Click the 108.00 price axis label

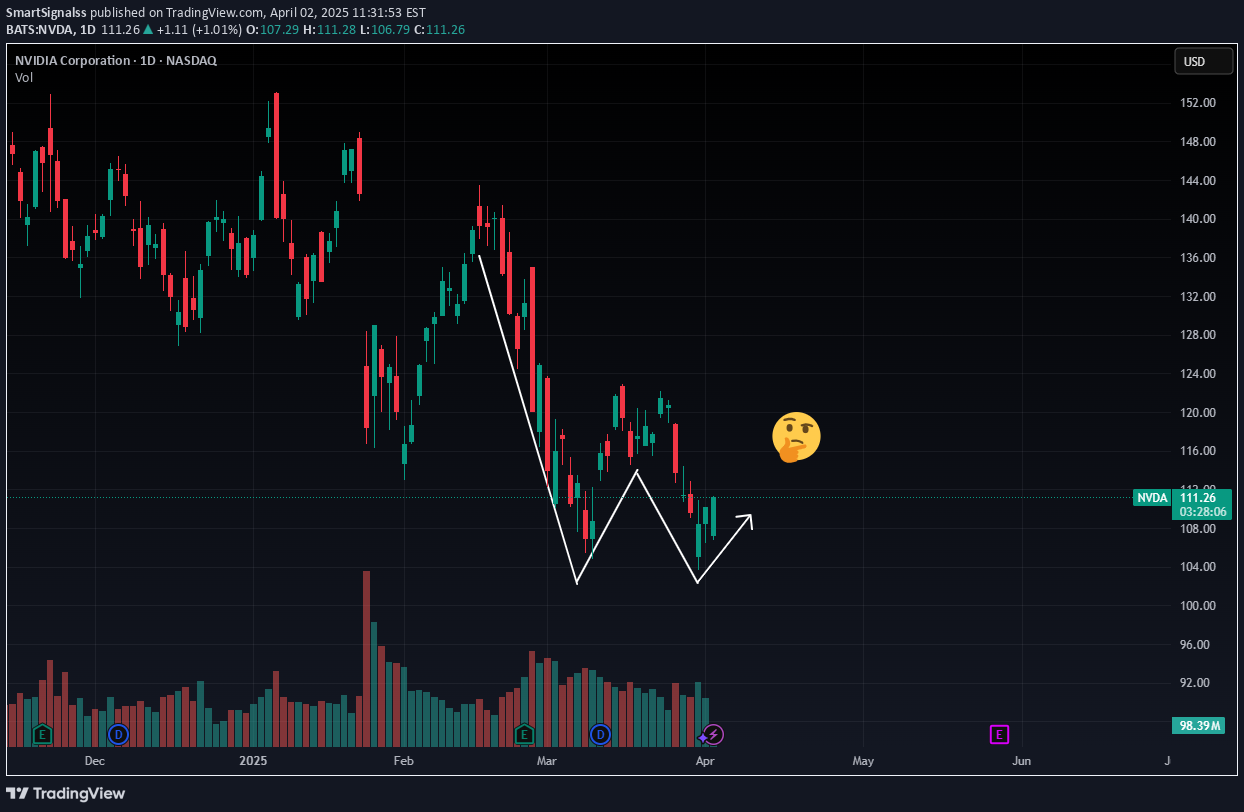click(x=1197, y=529)
